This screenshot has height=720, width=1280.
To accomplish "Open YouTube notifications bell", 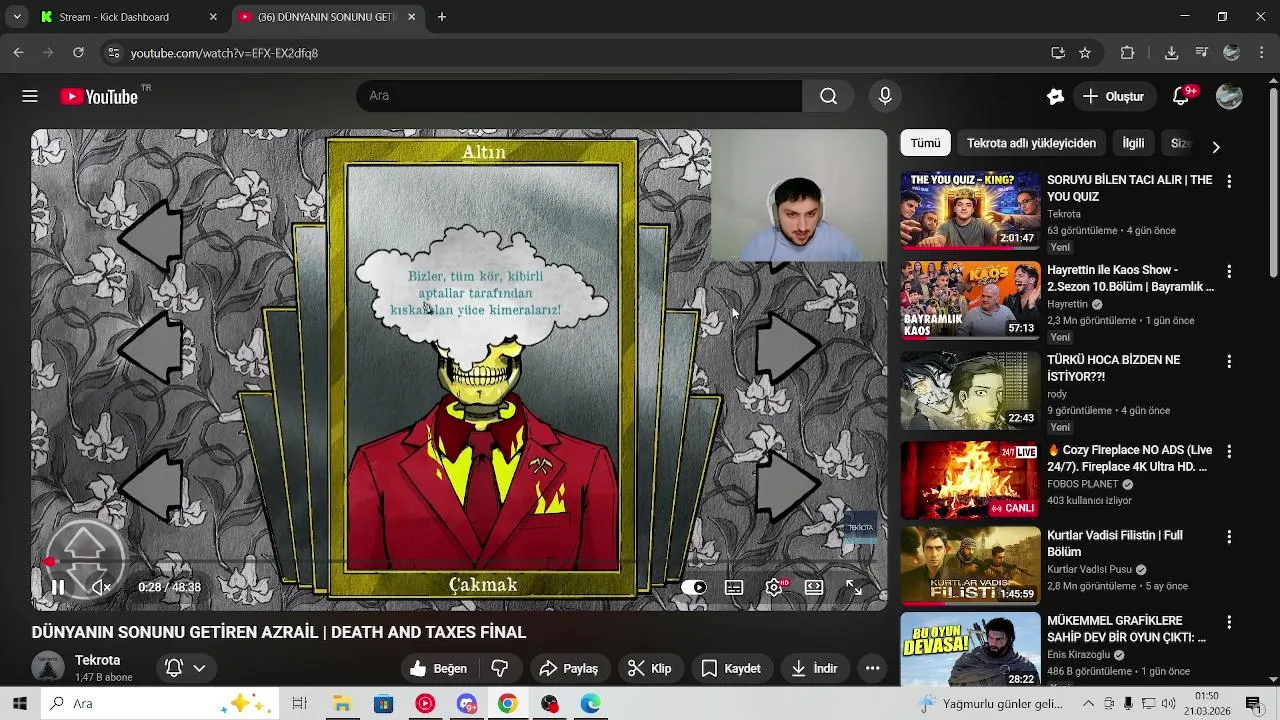I will click(1181, 97).
